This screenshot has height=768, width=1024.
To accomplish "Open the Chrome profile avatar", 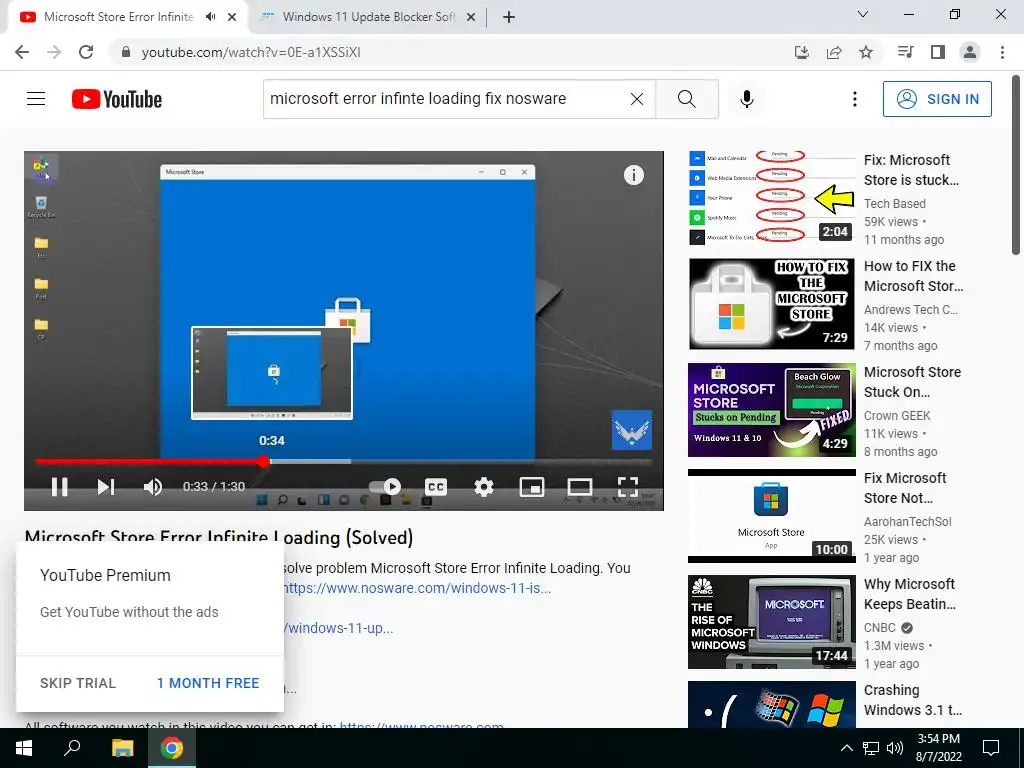I will coord(970,52).
